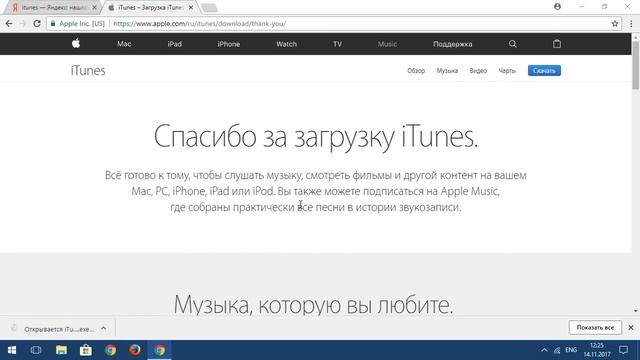
Task: Open Windows Start menu
Action: [x=12, y=350]
